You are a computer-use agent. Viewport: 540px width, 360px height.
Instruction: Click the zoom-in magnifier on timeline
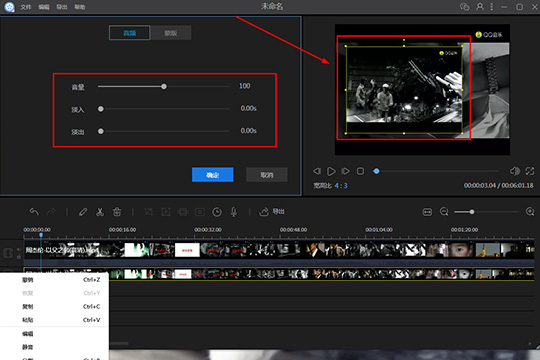[x=530, y=212]
